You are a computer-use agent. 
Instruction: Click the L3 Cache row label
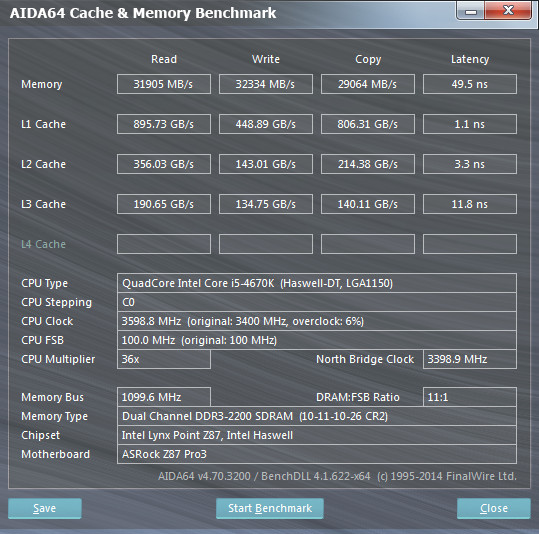[43, 204]
